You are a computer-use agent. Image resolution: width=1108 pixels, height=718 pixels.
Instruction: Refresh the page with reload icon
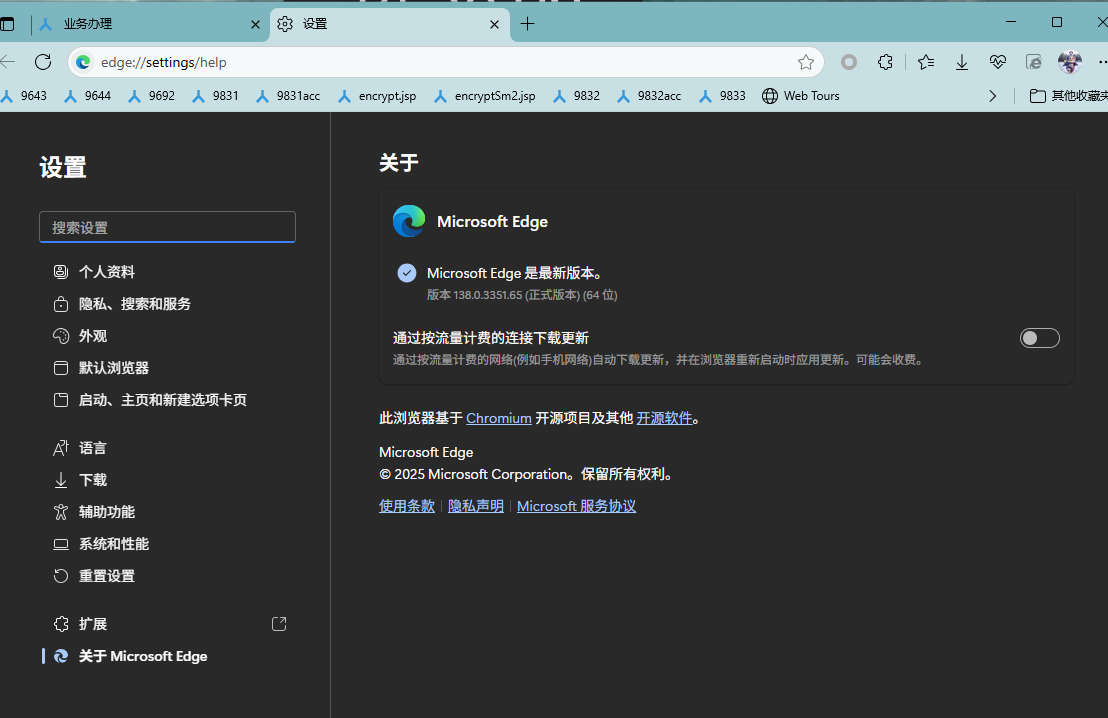[43, 62]
